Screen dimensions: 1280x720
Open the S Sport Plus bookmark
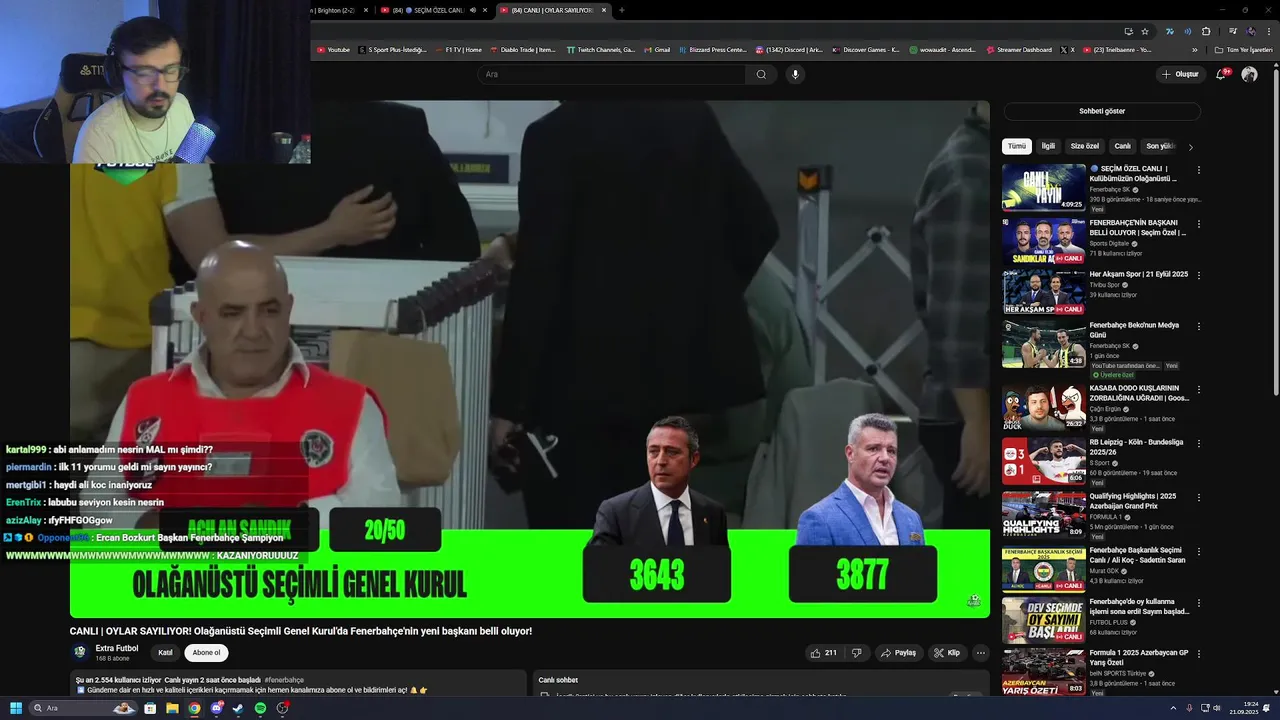pos(392,49)
